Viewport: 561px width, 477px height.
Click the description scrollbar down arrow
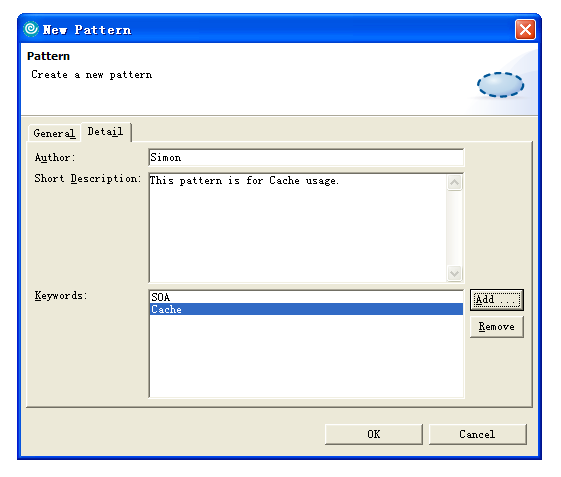point(454,274)
